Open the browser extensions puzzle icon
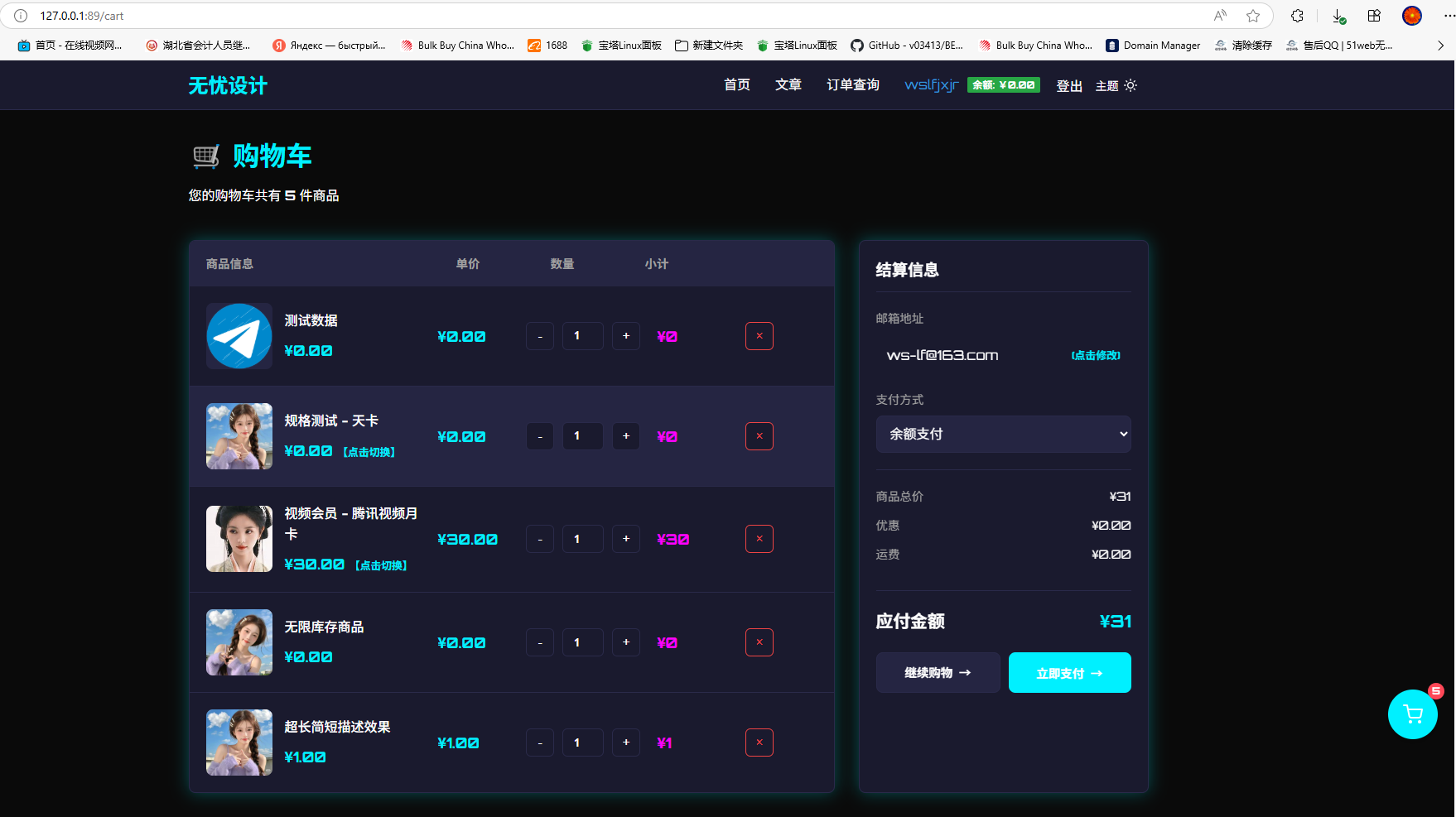The image size is (1456, 817). (x=1297, y=16)
